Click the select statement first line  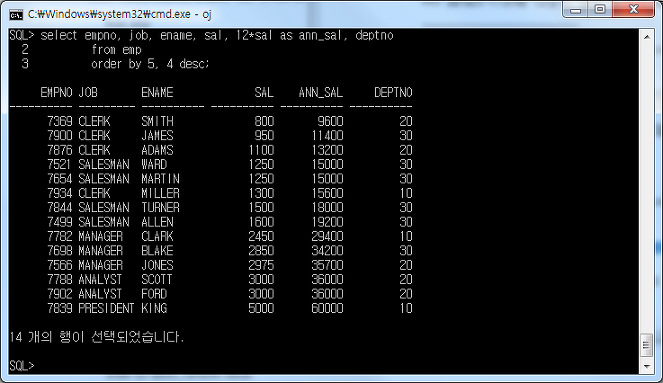click(x=216, y=36)
